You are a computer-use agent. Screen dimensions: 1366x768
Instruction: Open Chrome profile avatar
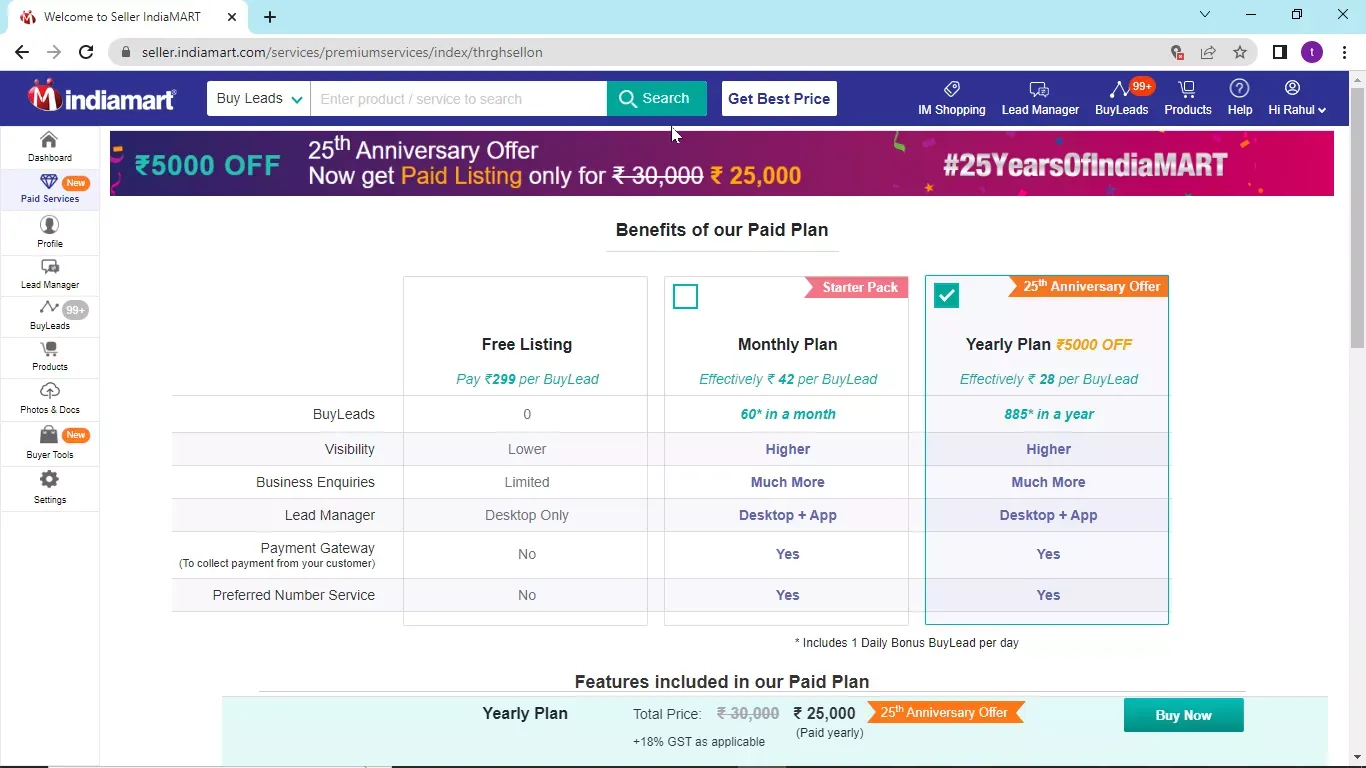pos(1312,52)
